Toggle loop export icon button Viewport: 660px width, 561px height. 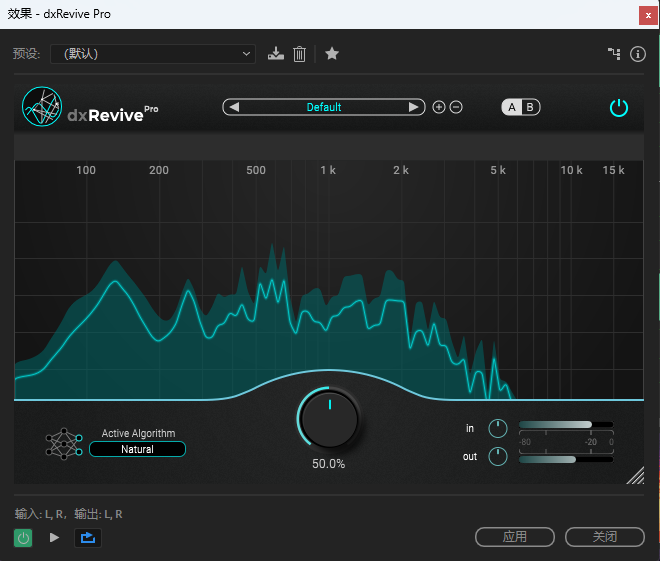(x=88, y=538)
